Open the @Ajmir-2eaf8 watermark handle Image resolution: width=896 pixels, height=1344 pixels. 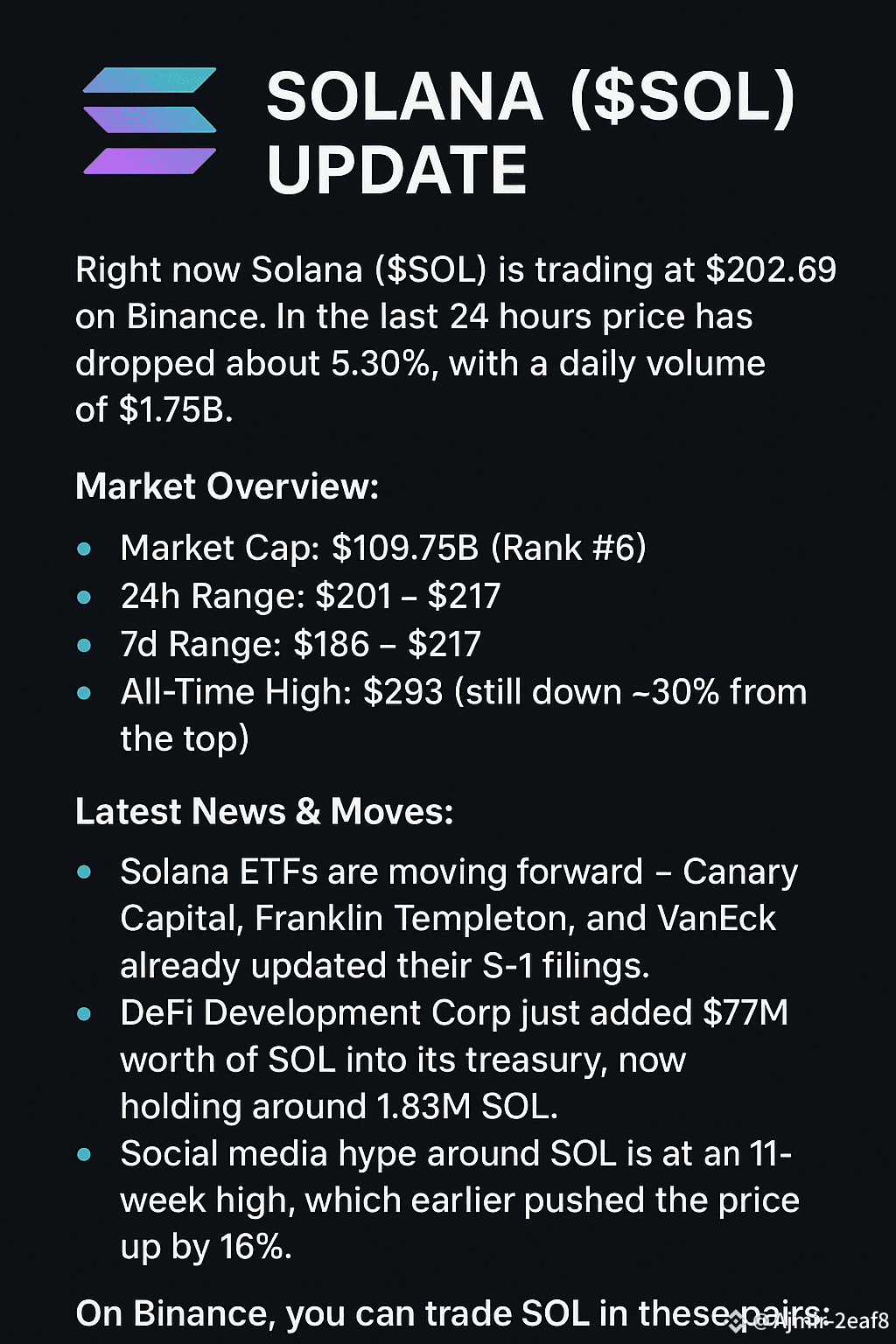tap(820, 1321)
